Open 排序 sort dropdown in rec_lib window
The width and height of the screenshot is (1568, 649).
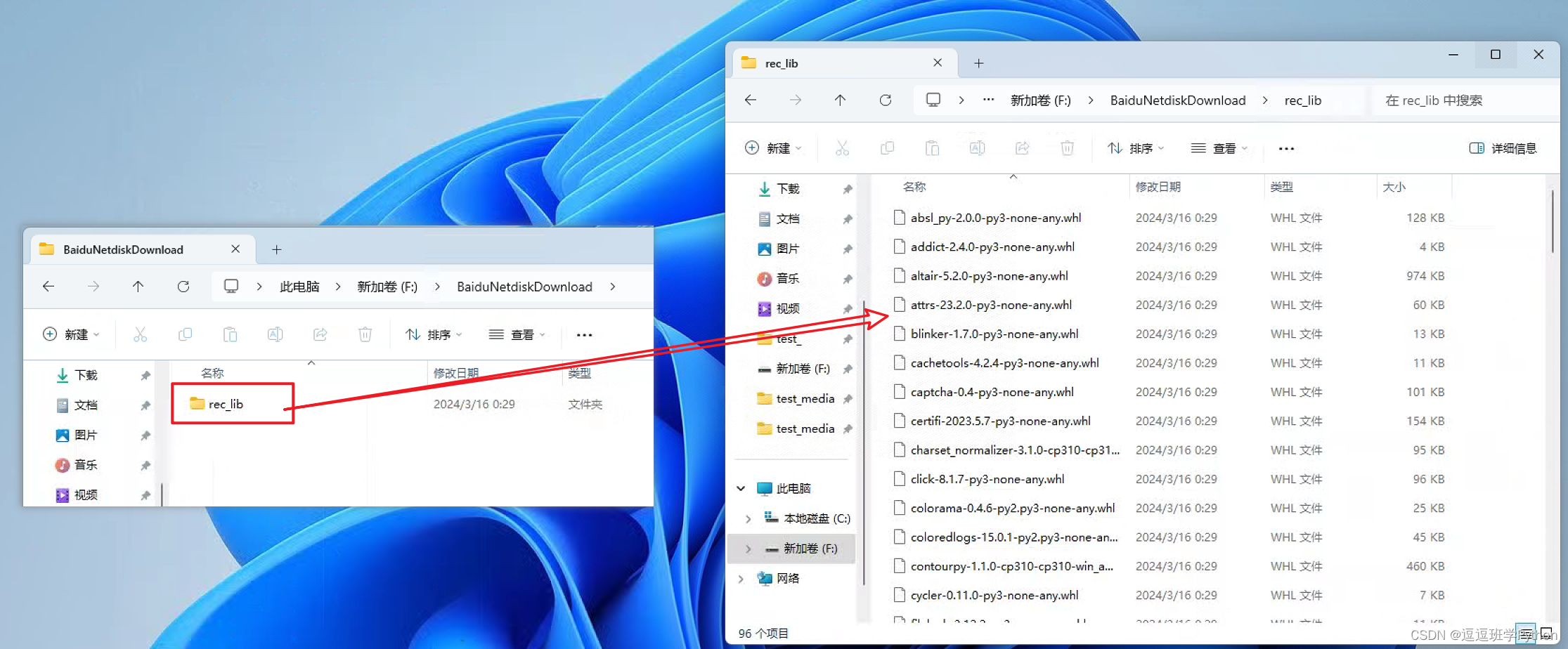click(1136, 148)
